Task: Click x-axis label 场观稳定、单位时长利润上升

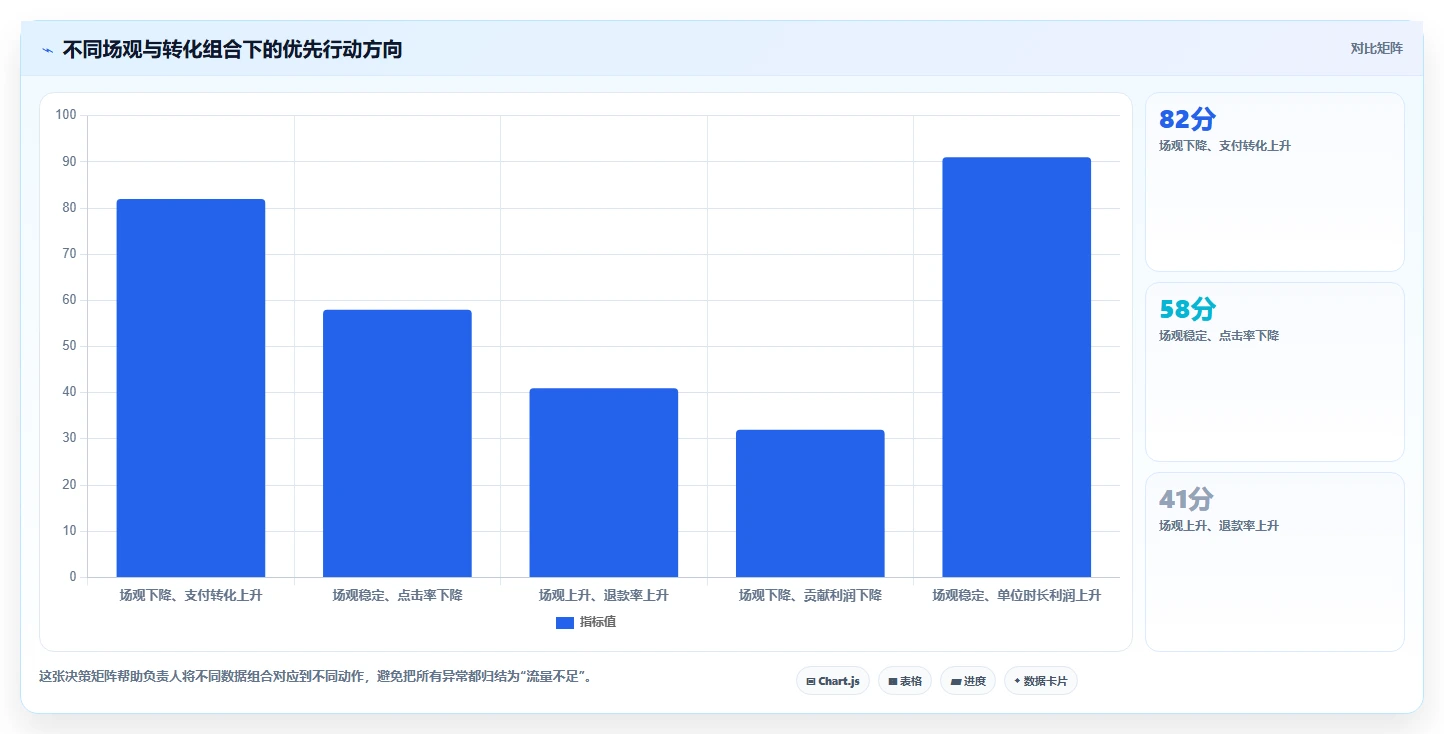Action: point(1016,595)
